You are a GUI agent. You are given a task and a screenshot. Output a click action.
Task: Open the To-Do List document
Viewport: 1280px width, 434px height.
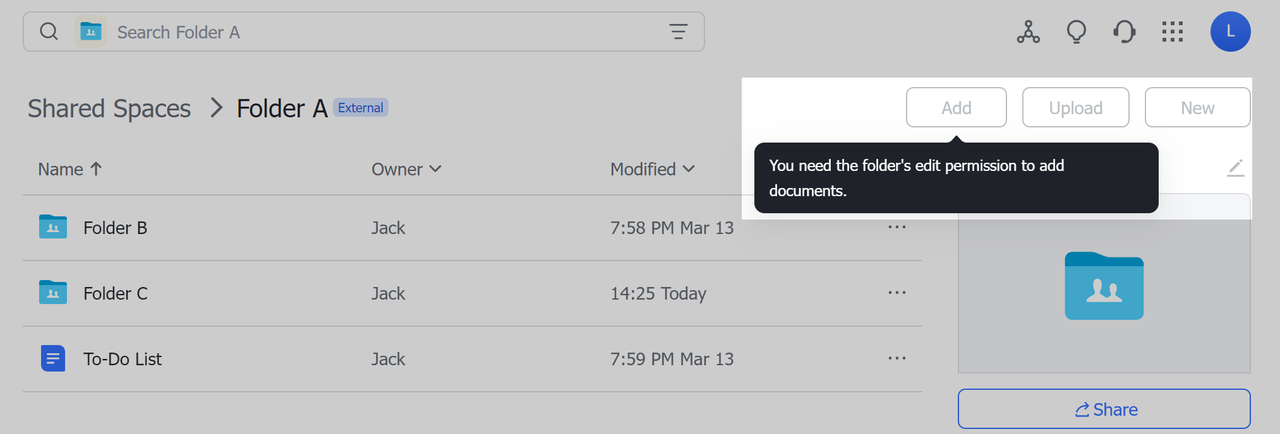tap(122, 359)
